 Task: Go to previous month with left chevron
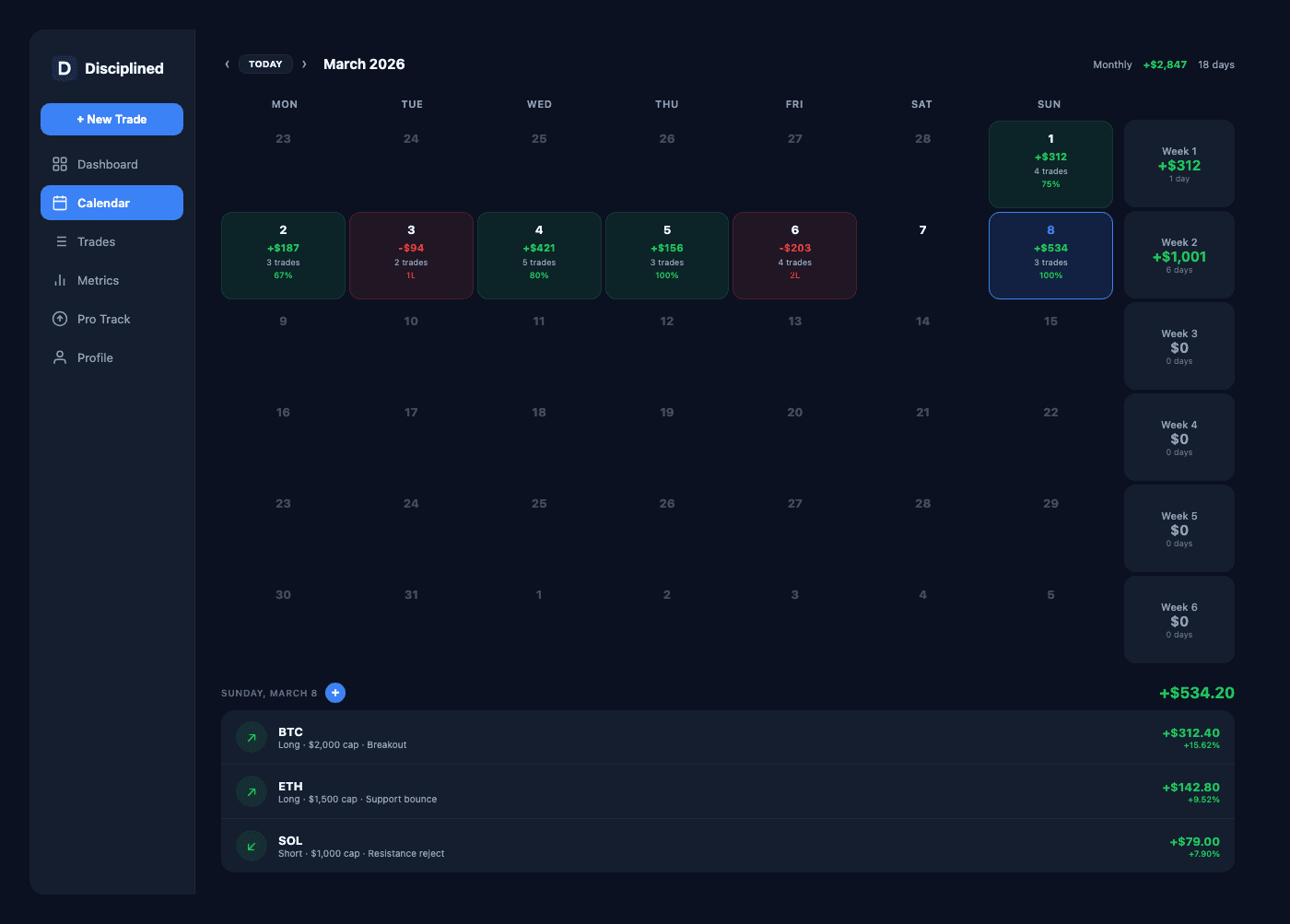coord(227,64)
